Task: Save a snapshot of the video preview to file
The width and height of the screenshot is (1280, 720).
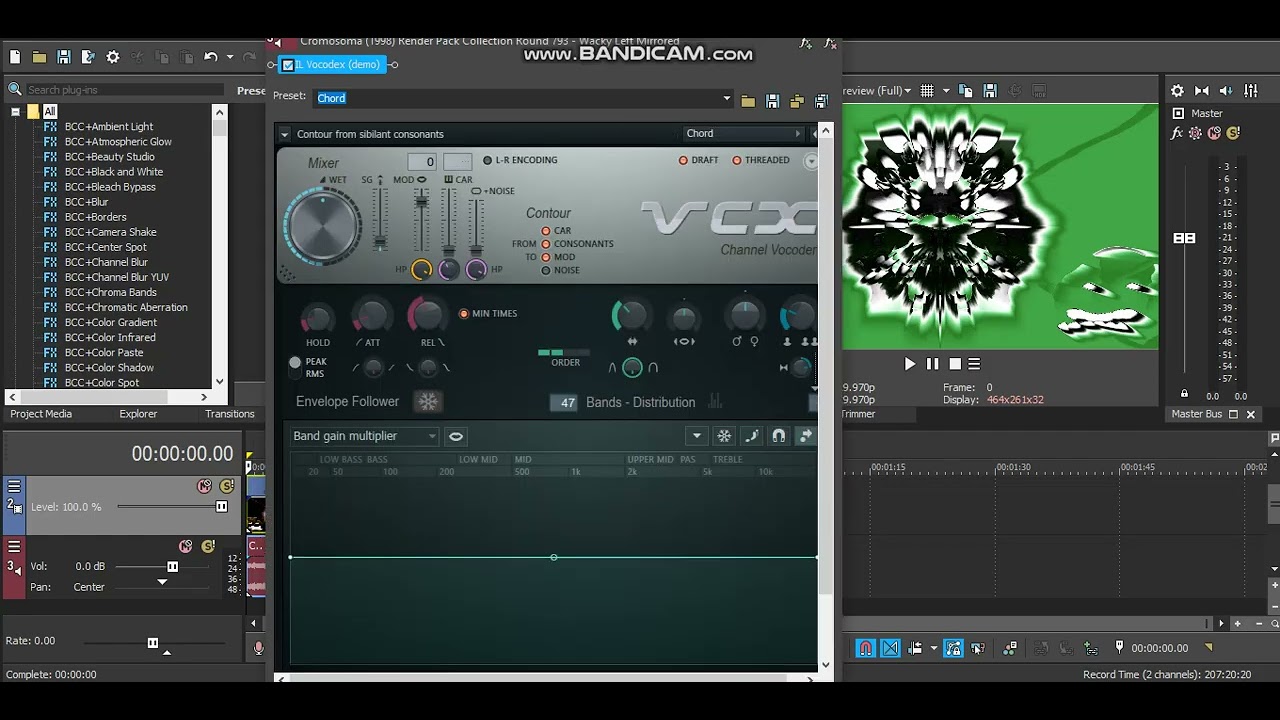Action: pyautogui.click(x=990, y=90)
